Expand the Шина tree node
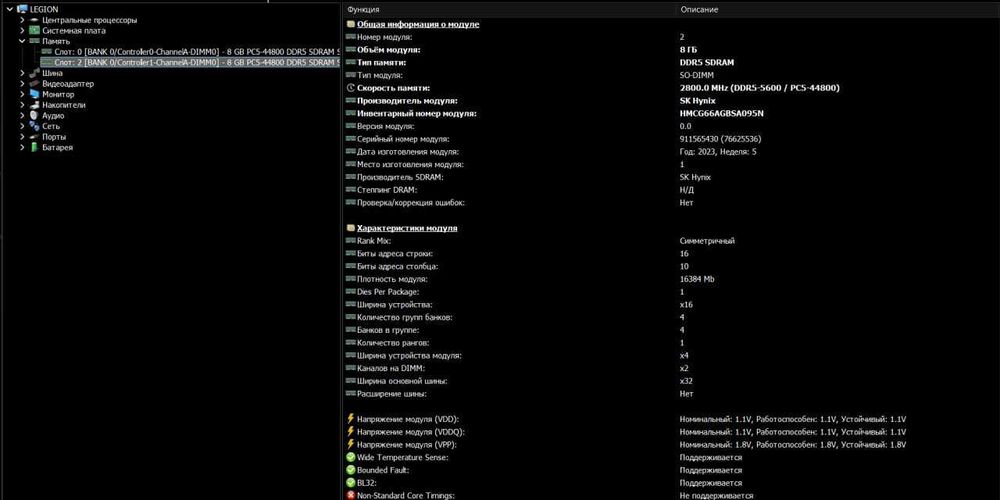The width and height of the screenshot is (1000, 500). click(x=22, y=73)
